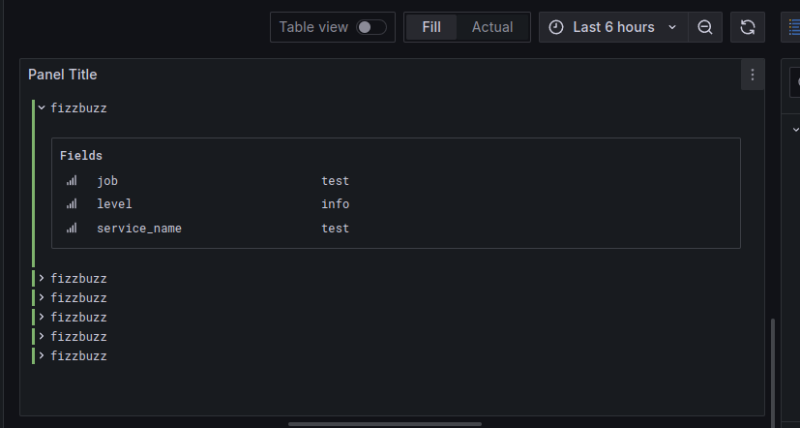The width and height of the screenshot is (800, 428).
Task: Expand the last fizzbuzz log row
Action: click(42, 356)
